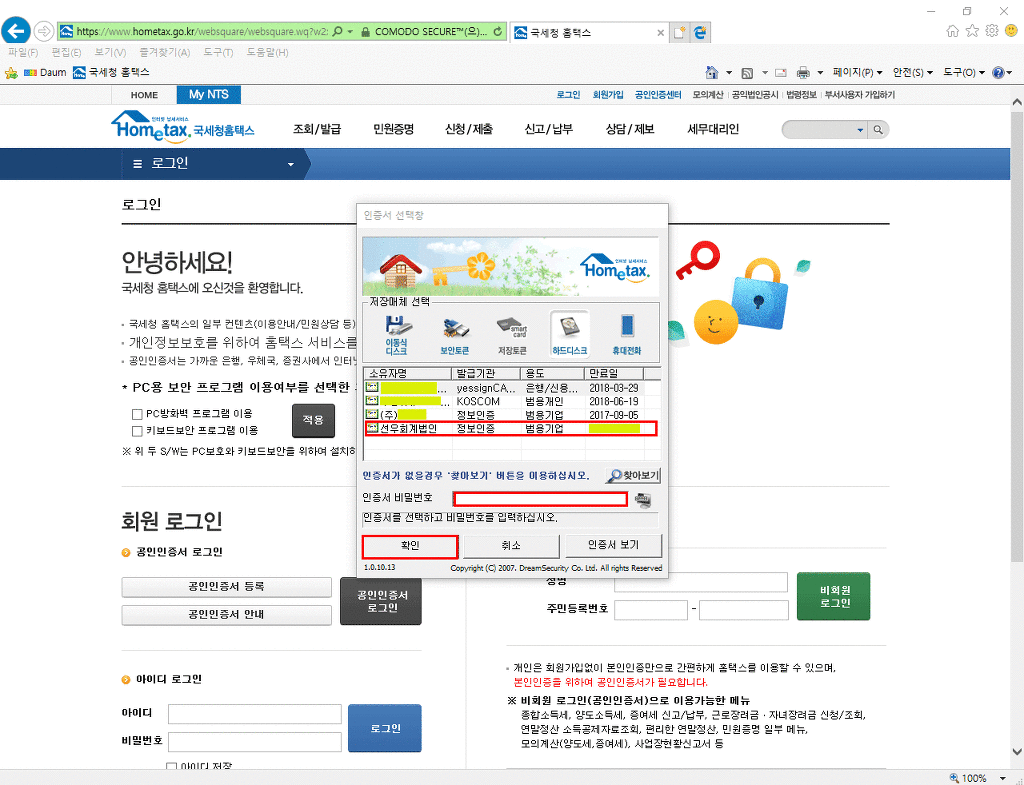Click the add-to-favorites star icon in favorites bar
This screenshot has width=1024, height=785.
point(11,72)
